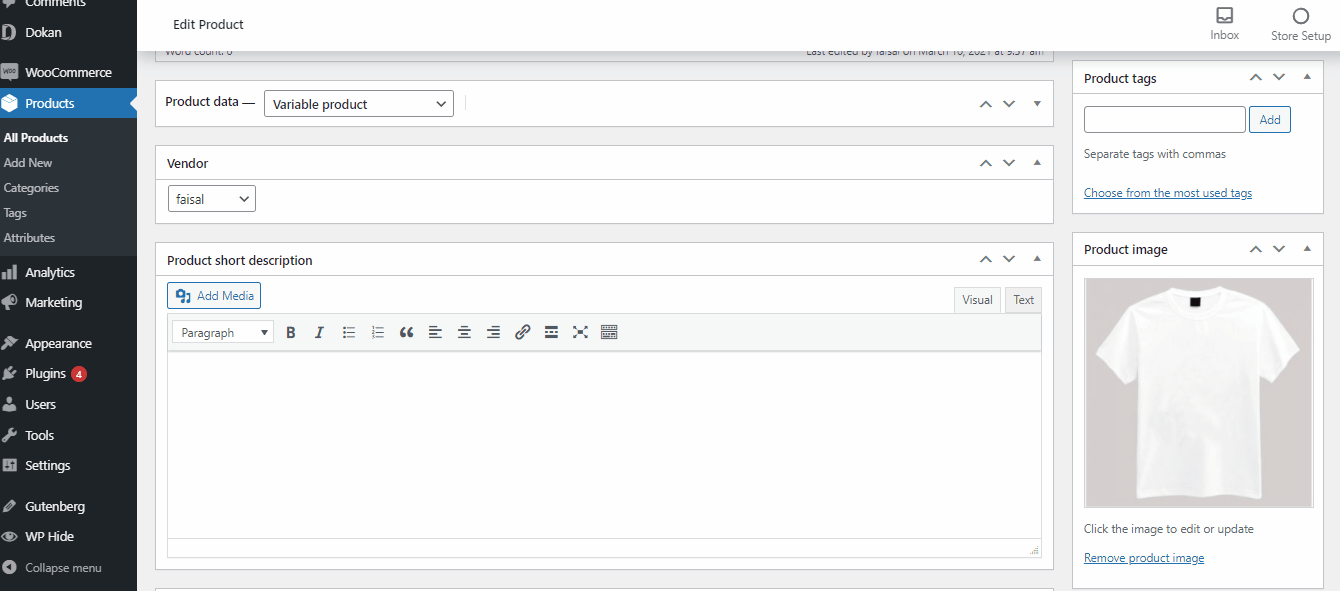Move Product short description panel down
Screen dimensions: 1340x591
tap(1009, 259)
